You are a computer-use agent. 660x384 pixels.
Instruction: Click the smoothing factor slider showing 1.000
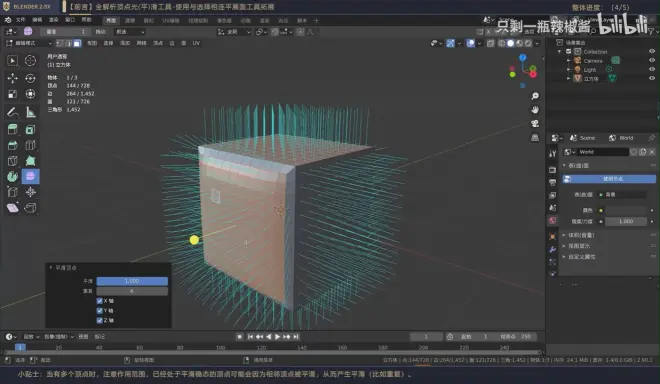(x=132, y=281)
